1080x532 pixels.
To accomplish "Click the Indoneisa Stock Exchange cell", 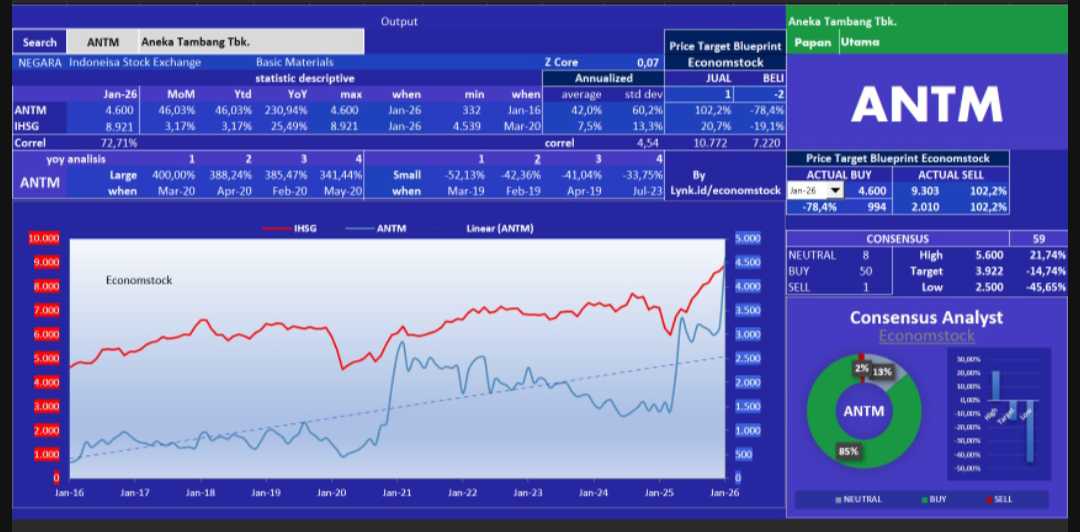I will coord(135,63).
